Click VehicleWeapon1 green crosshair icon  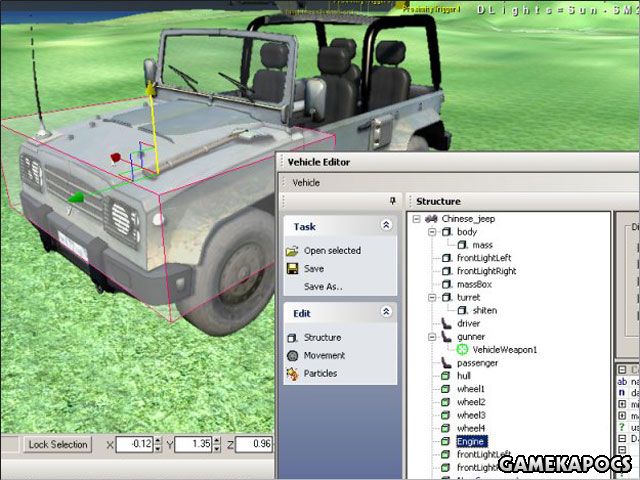coord(462,350)
